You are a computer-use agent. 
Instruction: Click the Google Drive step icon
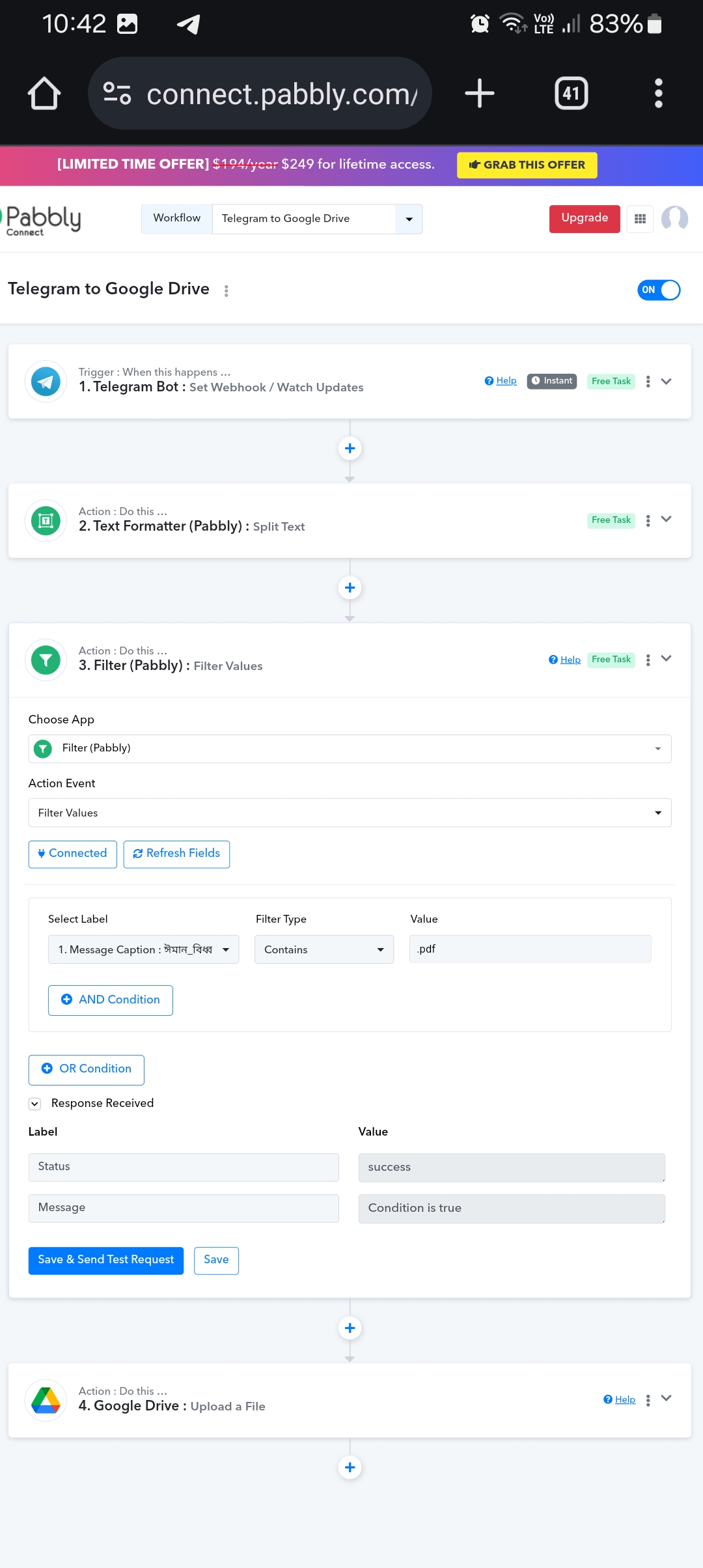pyautogui.click(x=46, y=1401)
